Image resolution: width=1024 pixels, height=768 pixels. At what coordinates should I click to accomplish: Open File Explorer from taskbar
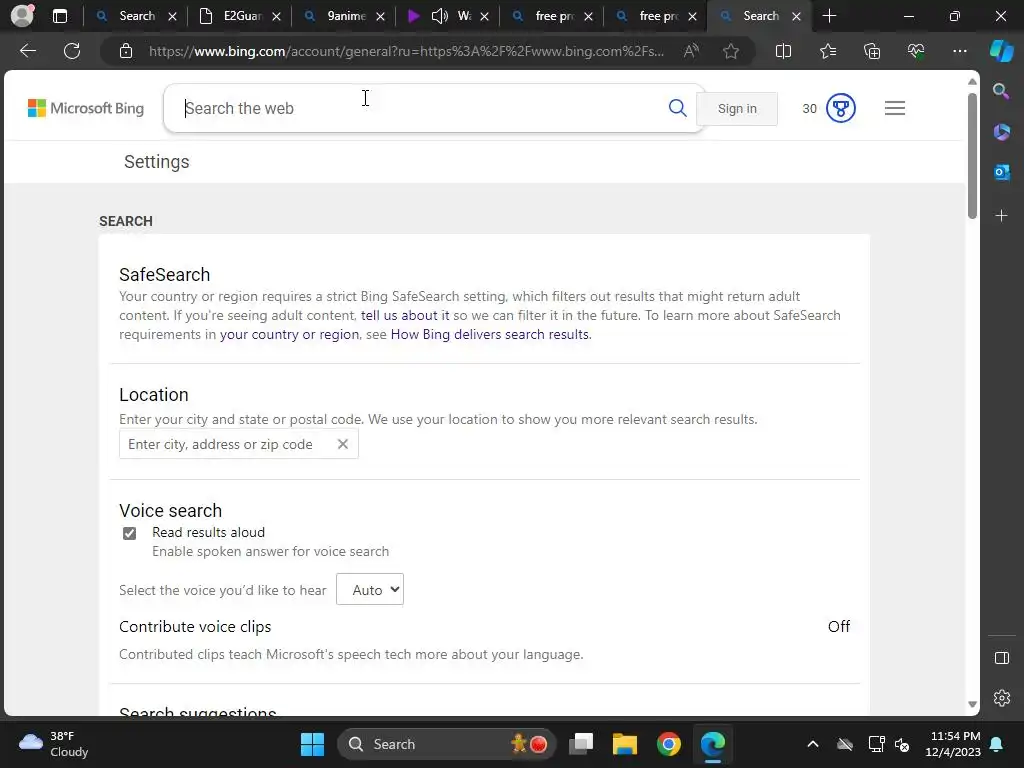point(624,744)
